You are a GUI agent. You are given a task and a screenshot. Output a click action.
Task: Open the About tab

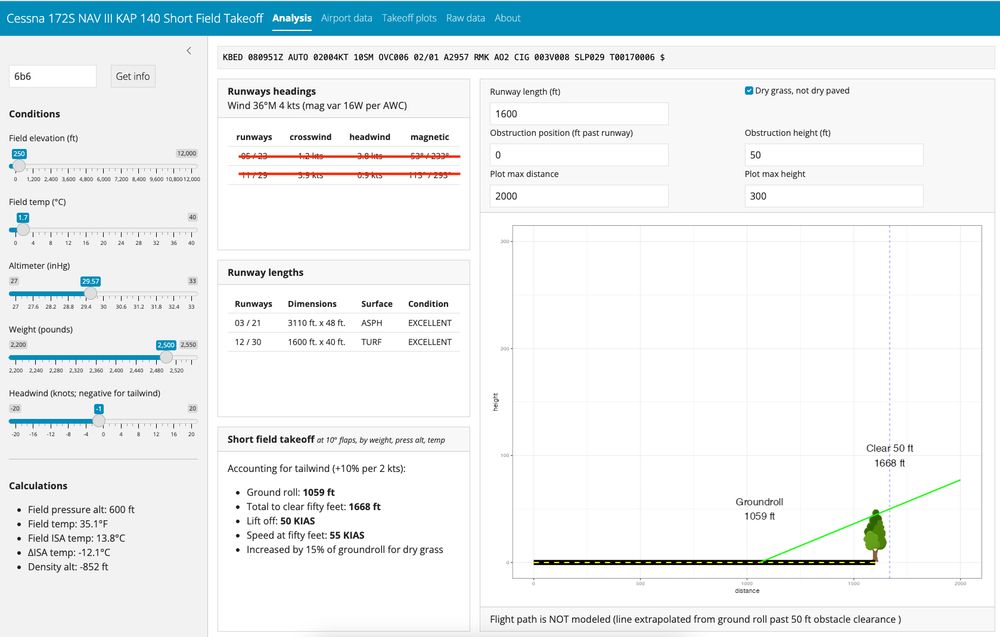pyautogui.click(x=508, y=18)
